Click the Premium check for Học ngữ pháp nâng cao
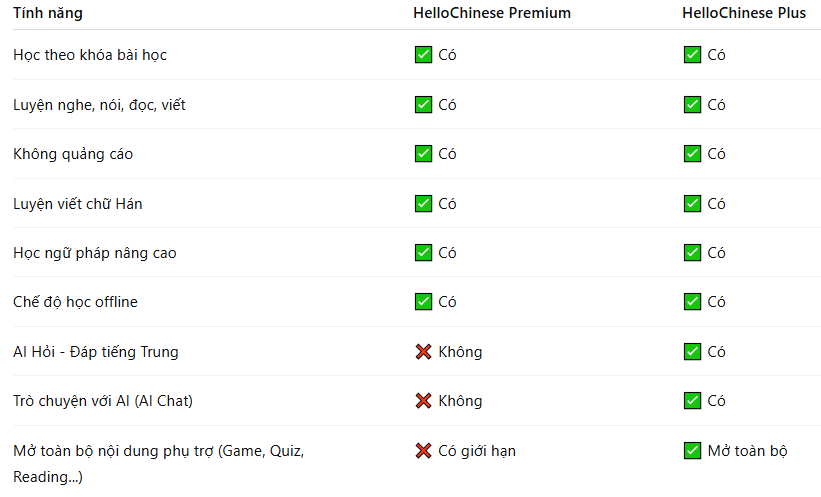Image resolution: width=821 pixels, height=497 pixels. tap(423, 253)
